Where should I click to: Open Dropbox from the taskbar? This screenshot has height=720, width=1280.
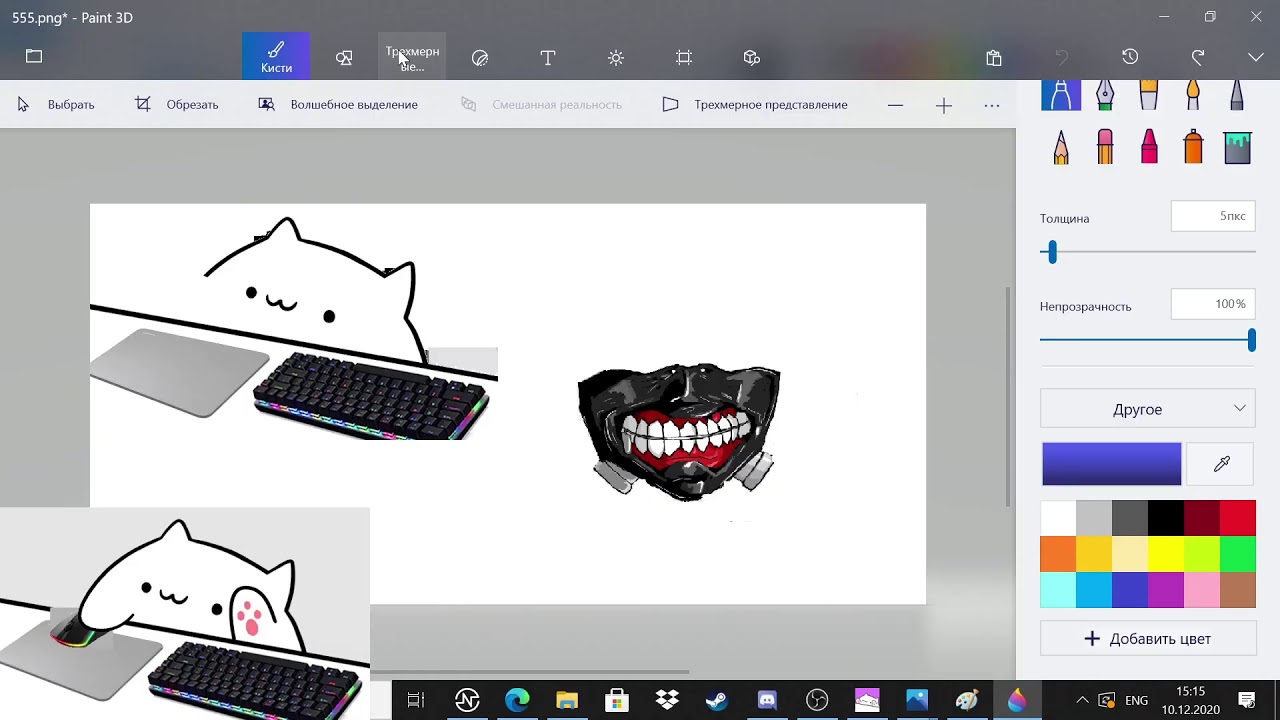667,700
